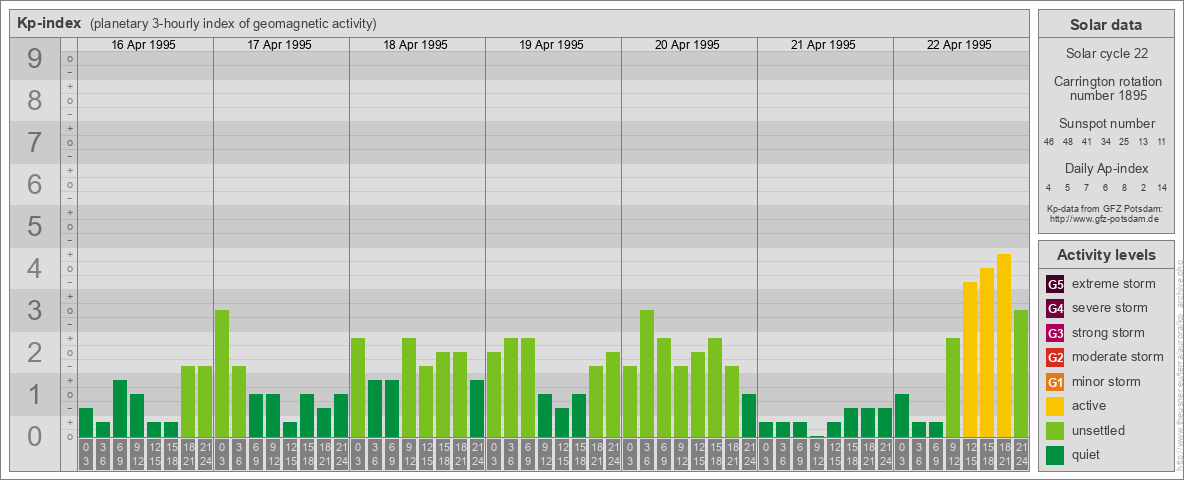Click the G2 moderate storm legend icon

(x=1055, y=358)
